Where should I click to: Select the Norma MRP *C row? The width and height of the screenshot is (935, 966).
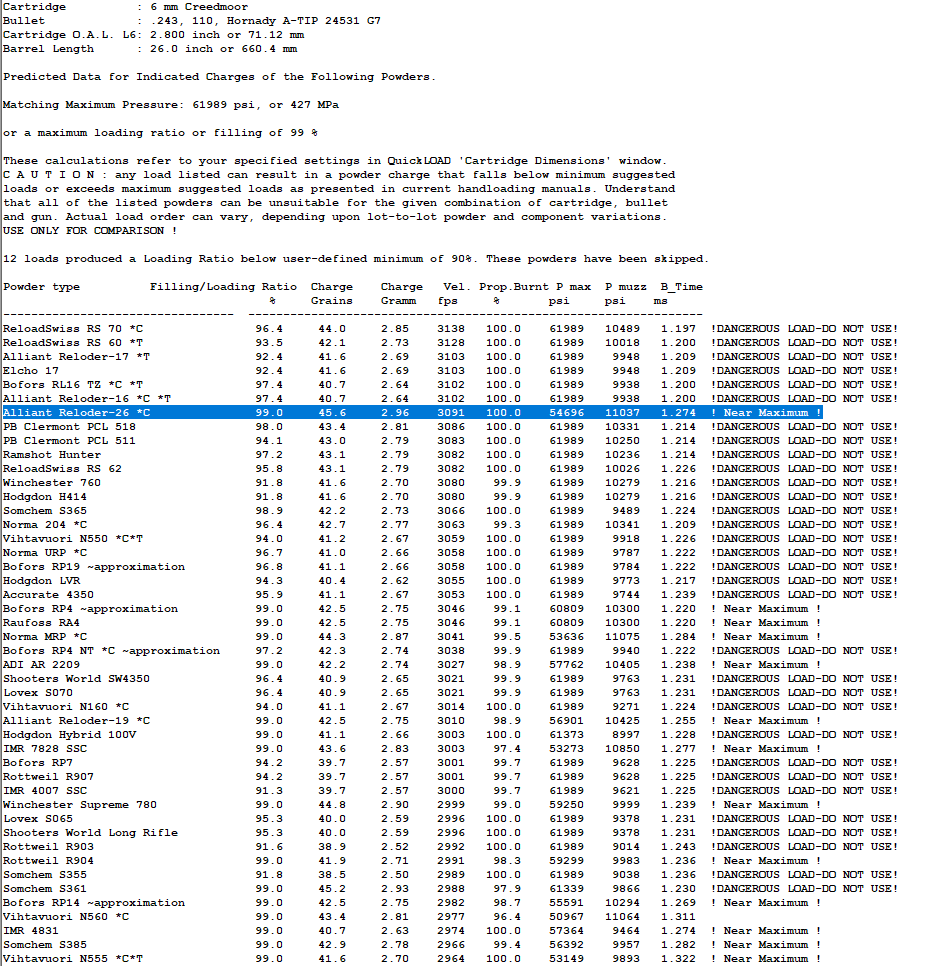click(413, 637)
